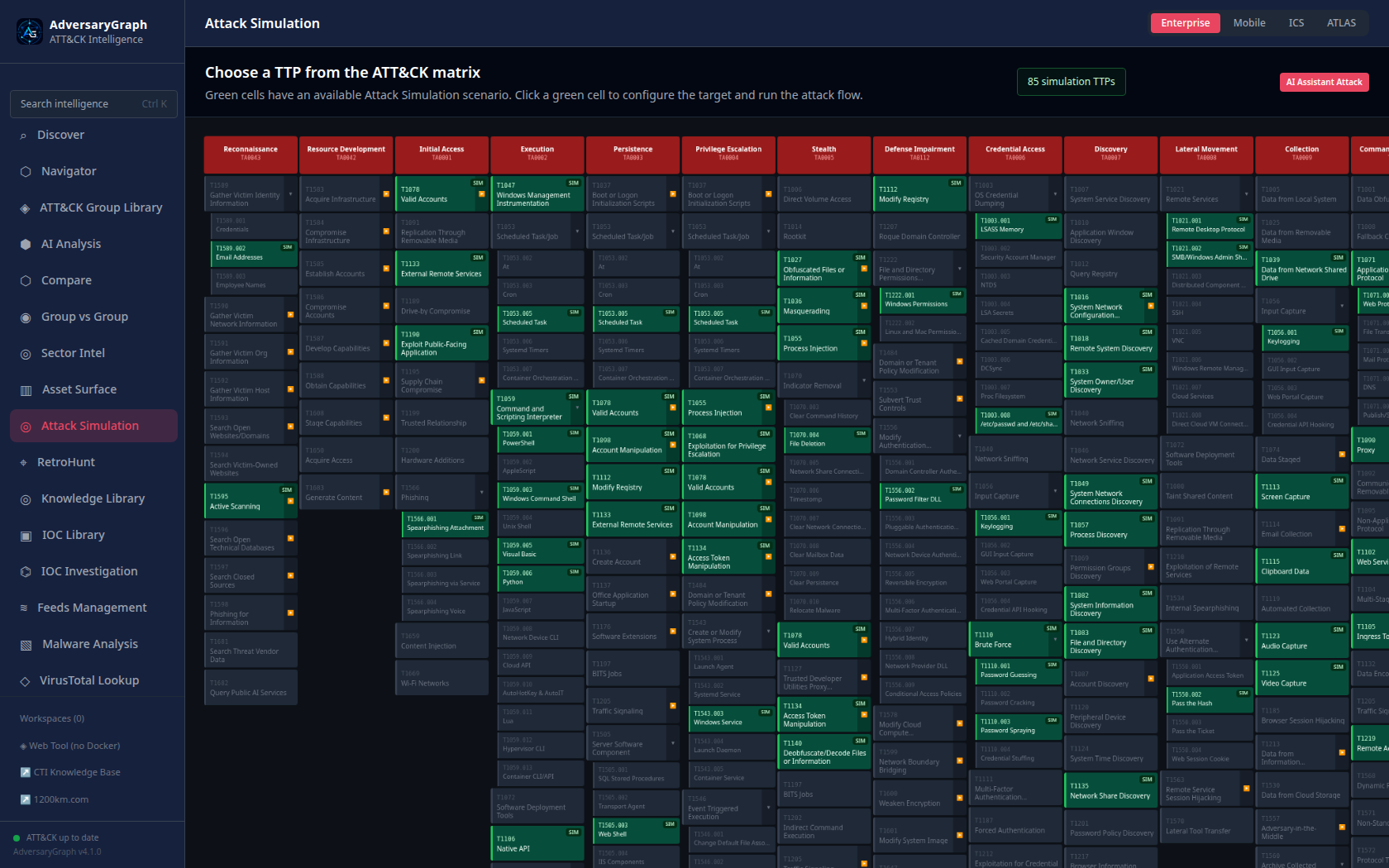Click orange play icon on Acquire Infrastructure
Viewport: 1389px width, 868px height.
pos(386,194)
